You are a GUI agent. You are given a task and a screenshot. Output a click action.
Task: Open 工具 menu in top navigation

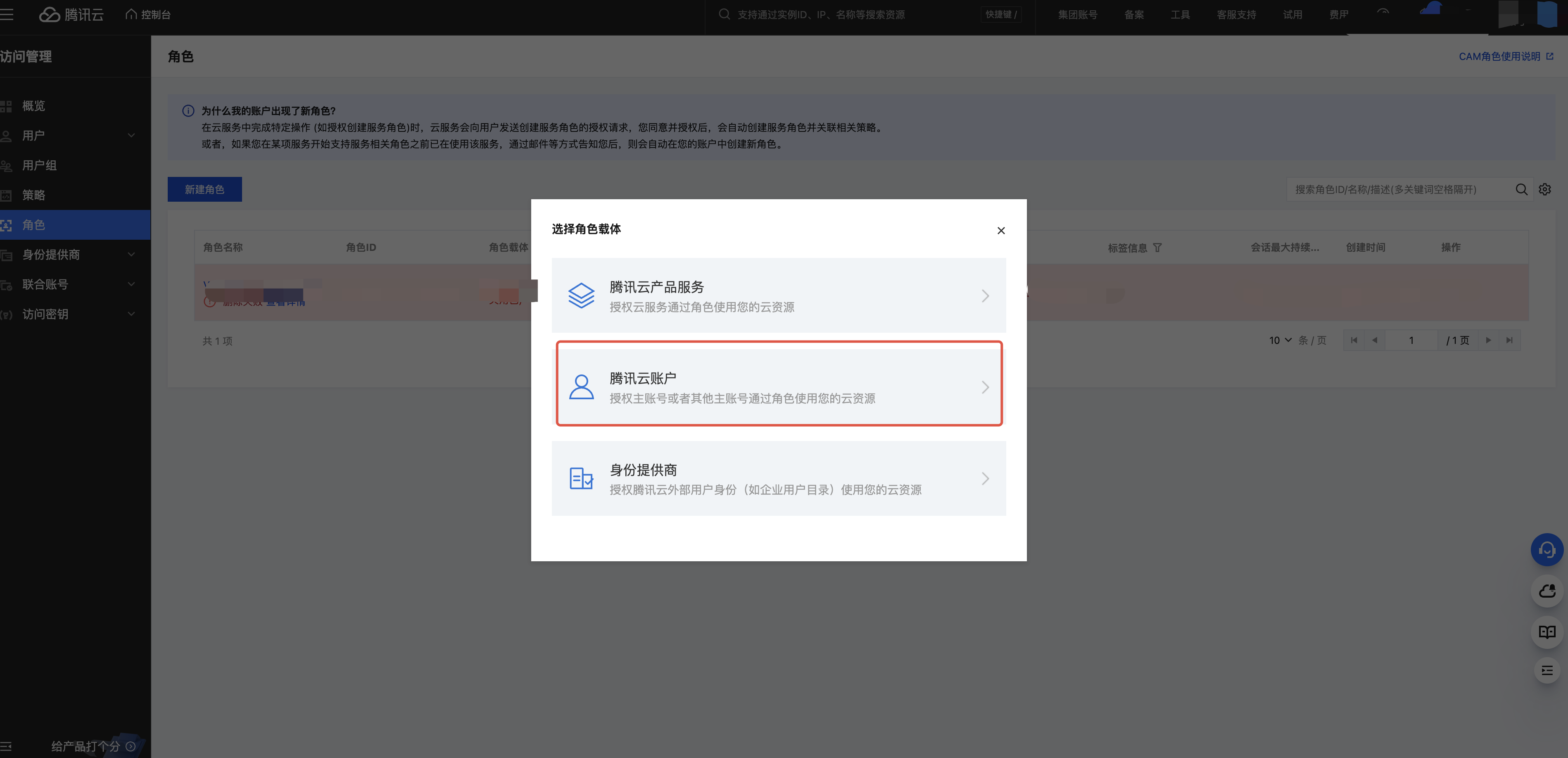click(x=1180, y=14)
